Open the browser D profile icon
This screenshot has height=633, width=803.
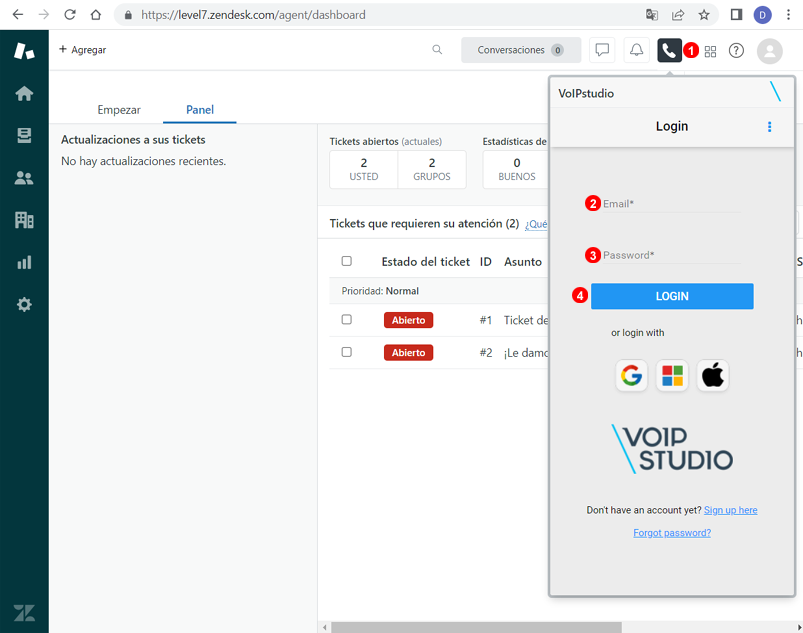[763, 15]
